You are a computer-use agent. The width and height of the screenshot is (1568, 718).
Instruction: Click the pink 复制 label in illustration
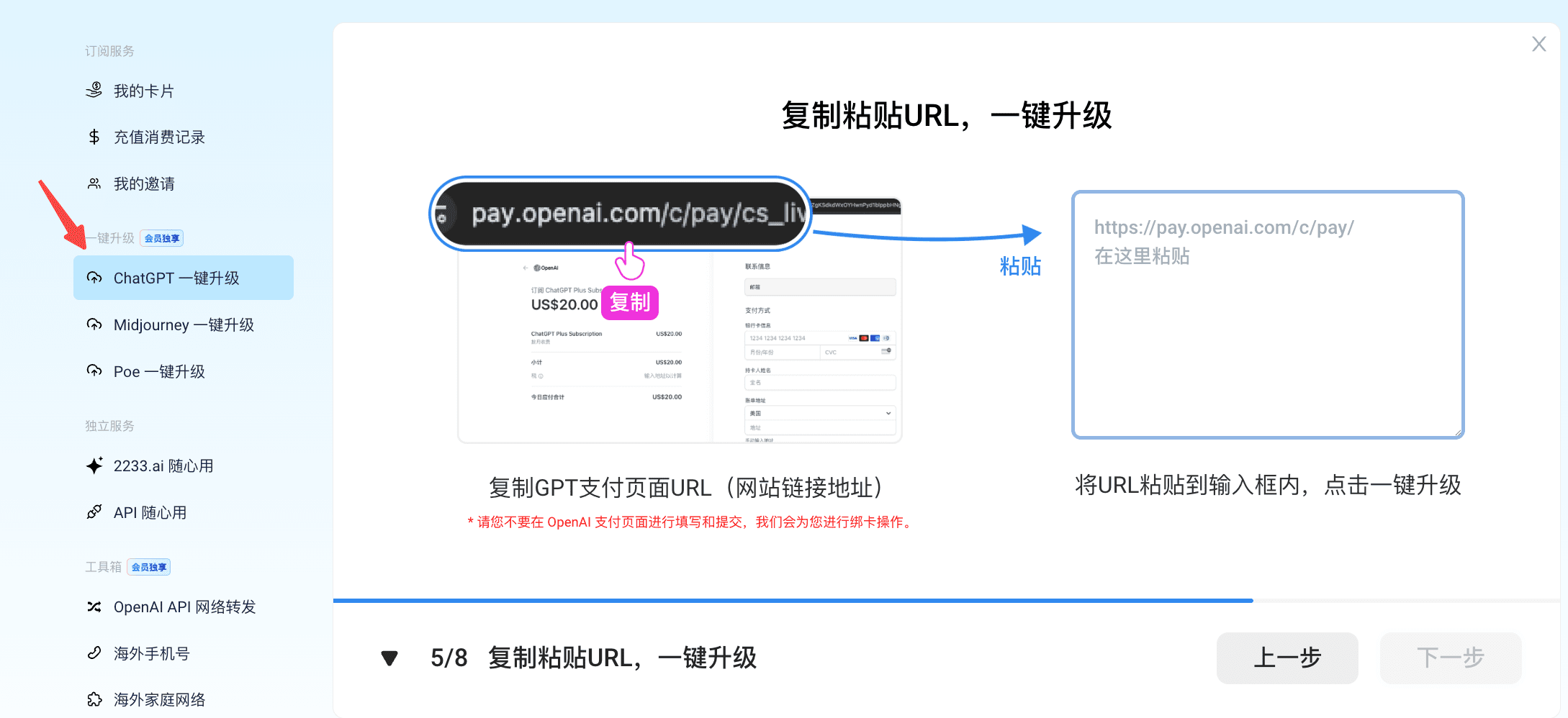pos(630,302)
